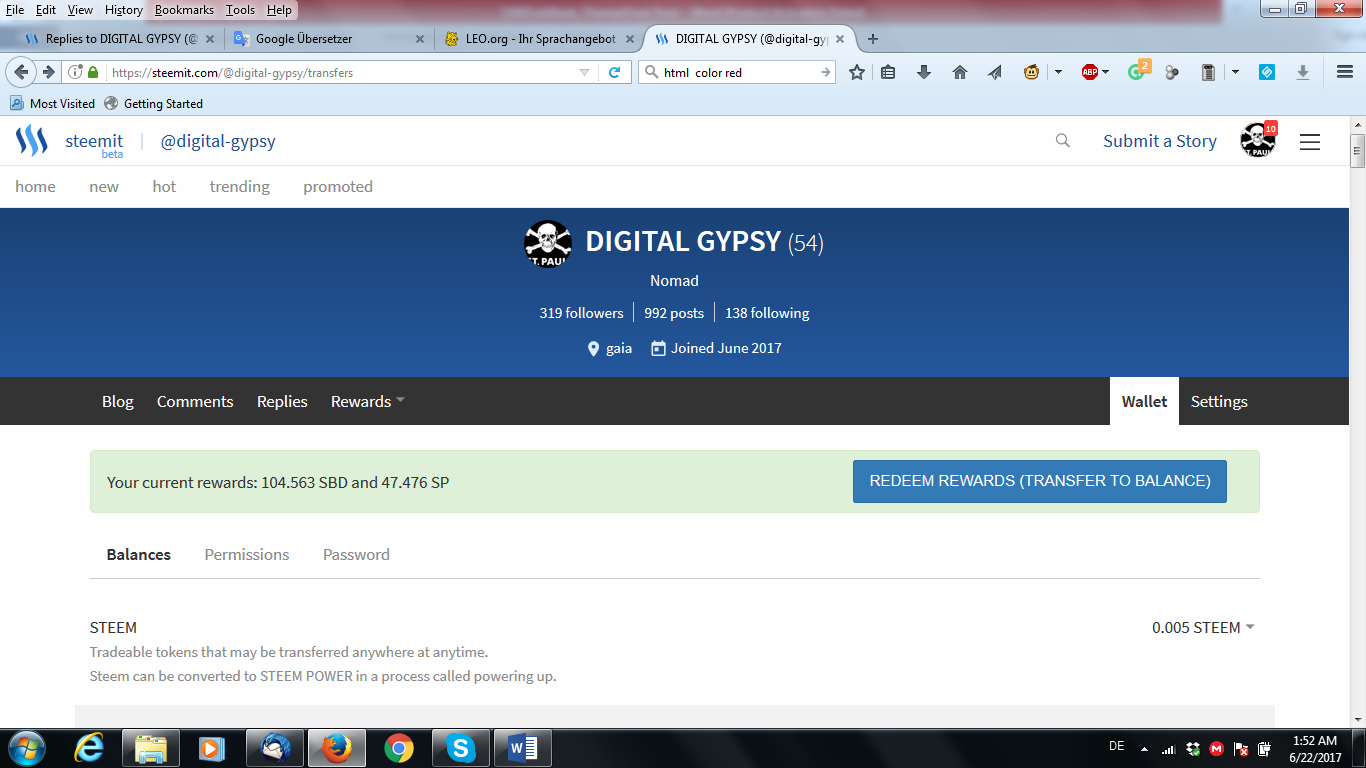Screen dimensions: 1366x768
Task: Open the Replies profile link
Action: (x=282, y=401)
